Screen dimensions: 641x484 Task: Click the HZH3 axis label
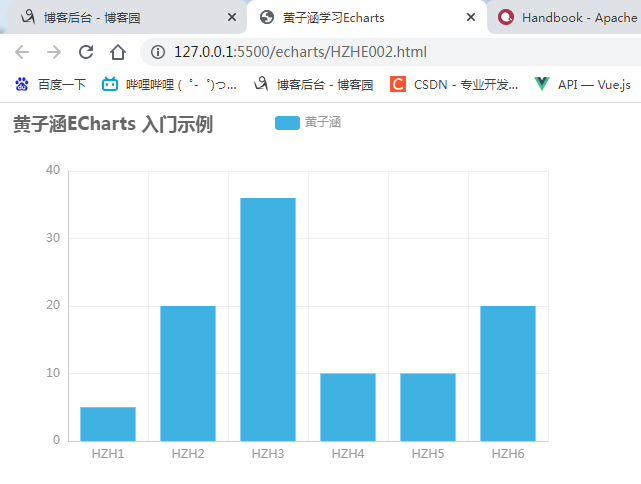coord(268,454)
